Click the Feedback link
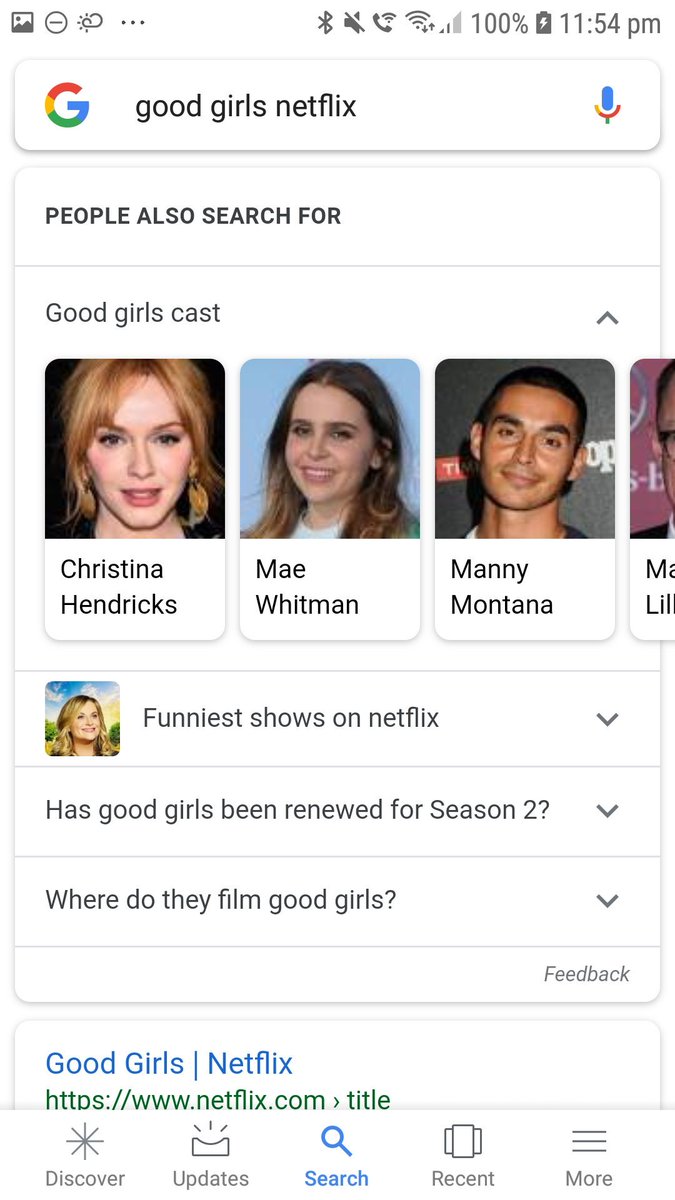Viewport: 675px width, 1200px height. coord(587,974)
